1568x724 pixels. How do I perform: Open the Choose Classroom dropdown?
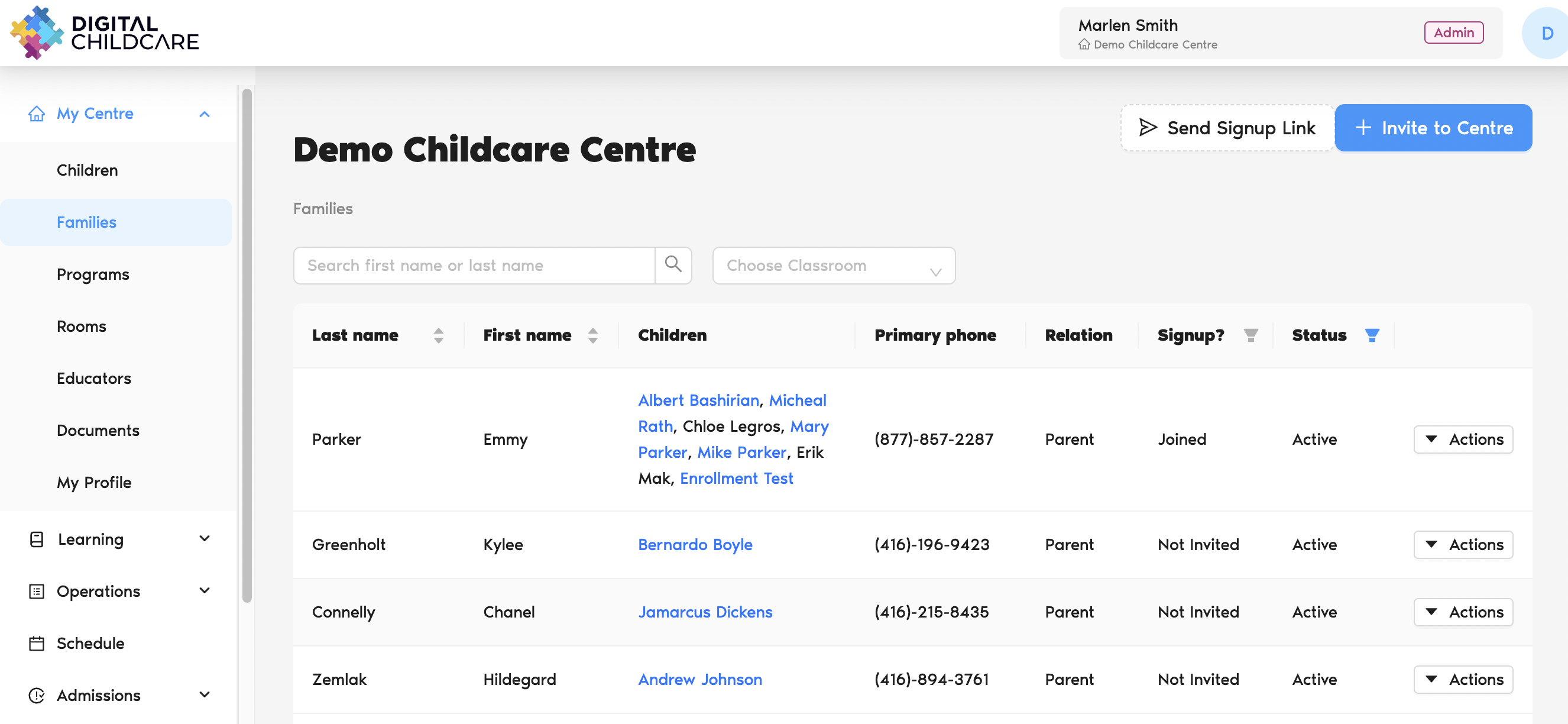point(833,266)
